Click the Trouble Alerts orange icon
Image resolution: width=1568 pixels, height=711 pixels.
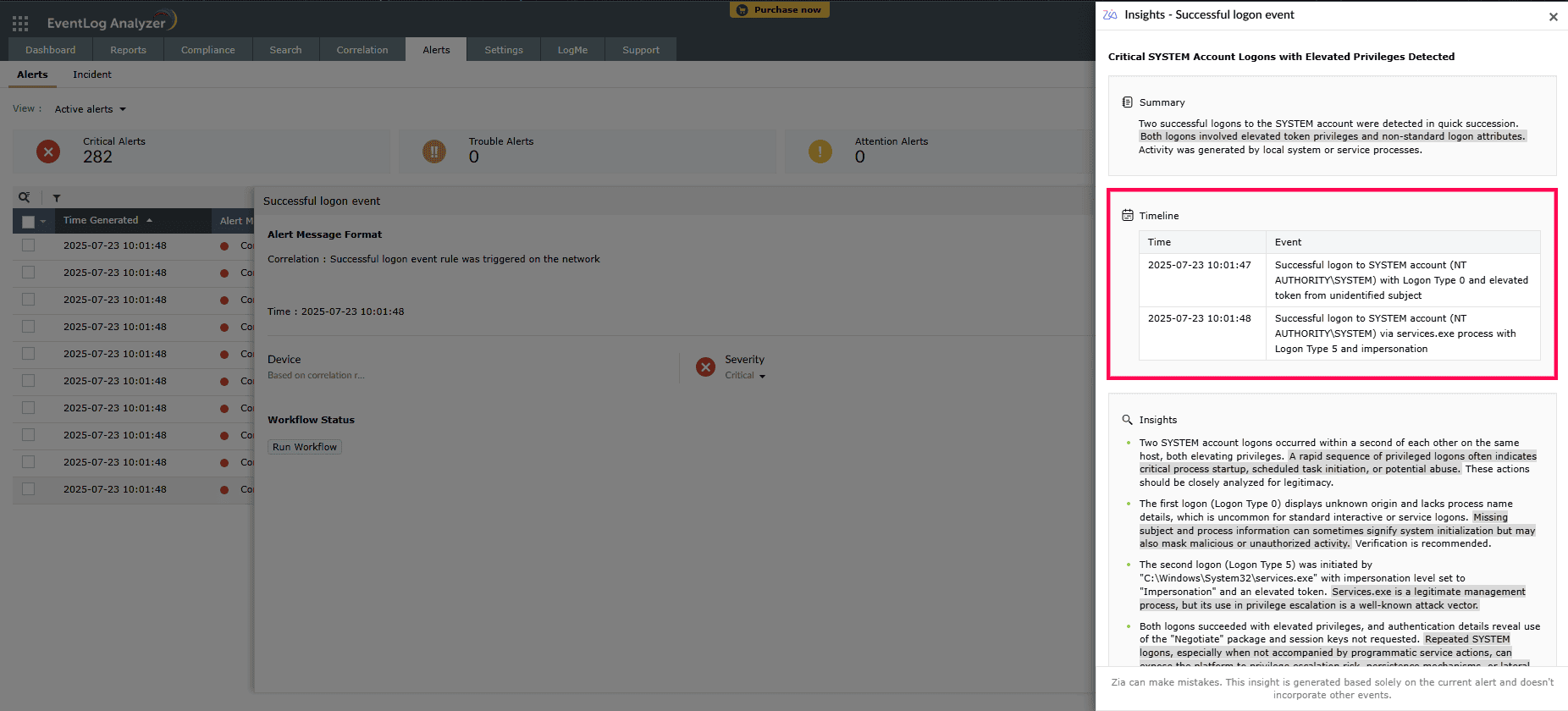tap(434, 152)
